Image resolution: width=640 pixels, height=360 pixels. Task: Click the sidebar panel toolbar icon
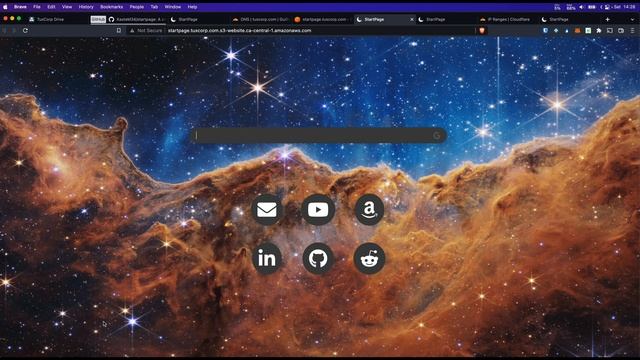(x=609, y=31)
